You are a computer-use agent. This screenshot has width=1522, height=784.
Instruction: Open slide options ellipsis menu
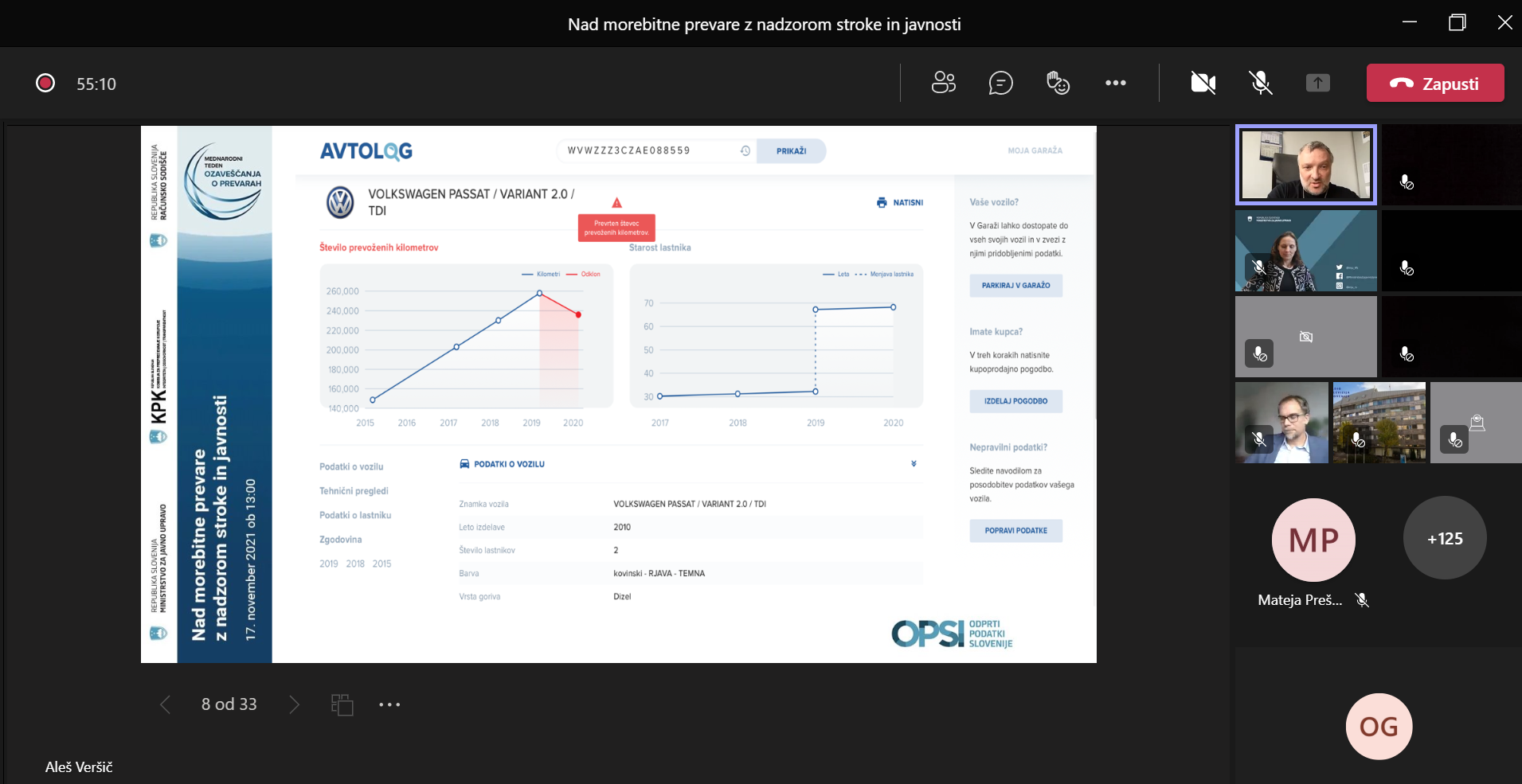tap(389, 704)
